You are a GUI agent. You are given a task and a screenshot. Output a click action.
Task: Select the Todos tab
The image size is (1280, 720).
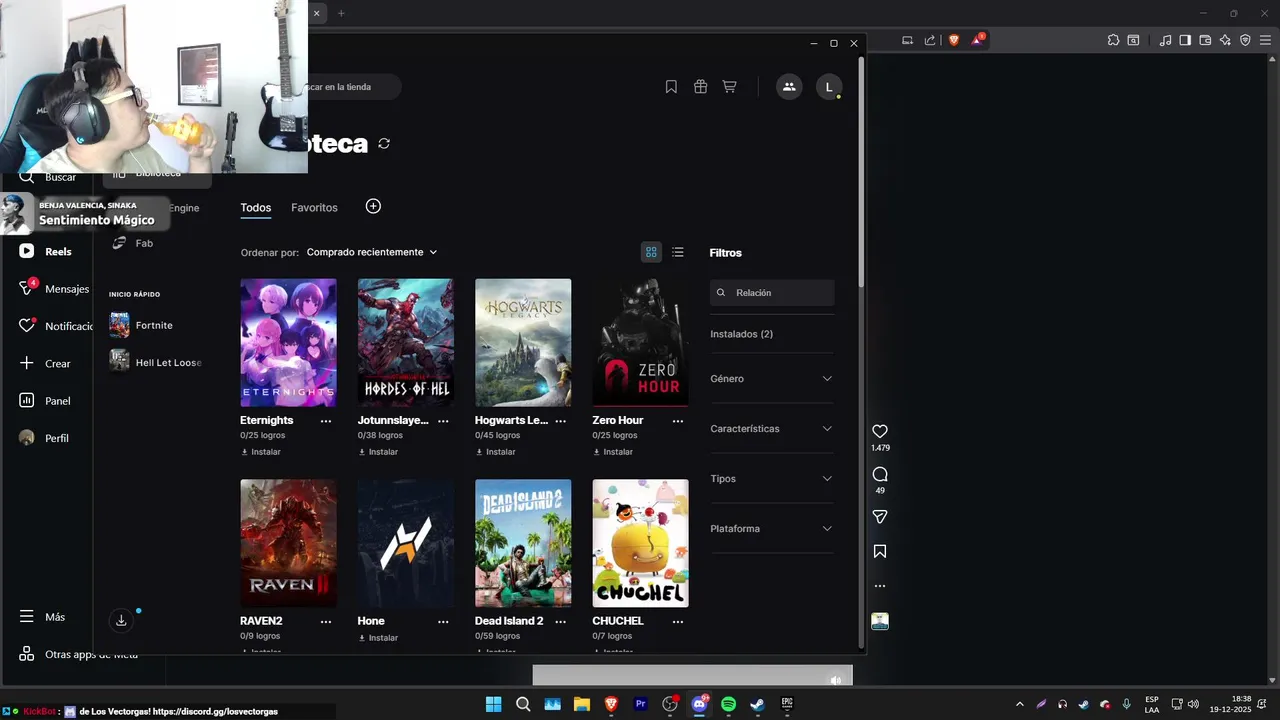click(x=256, y=208)
